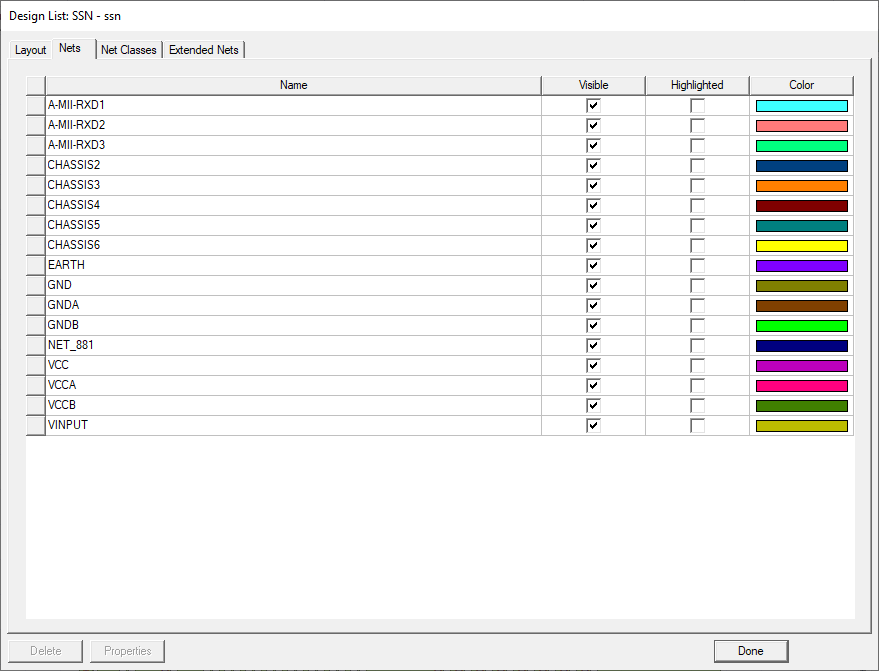
Task: Change the yellow color of CHASSIS6
Action: pos(800,245)
